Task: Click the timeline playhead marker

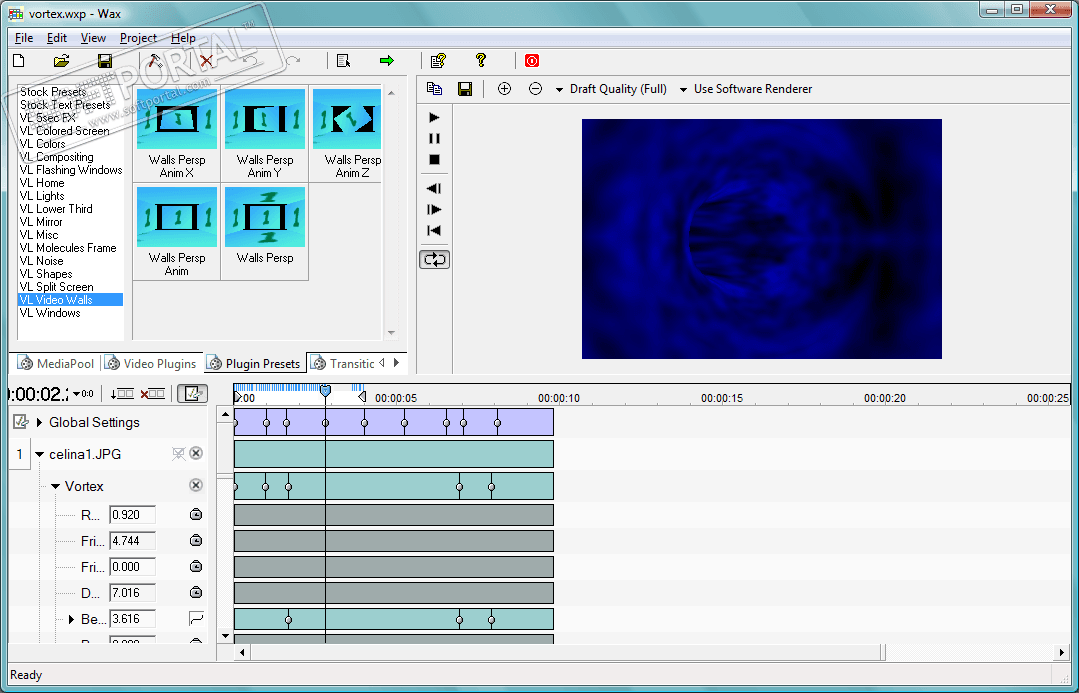Action: tap(325, 391)
